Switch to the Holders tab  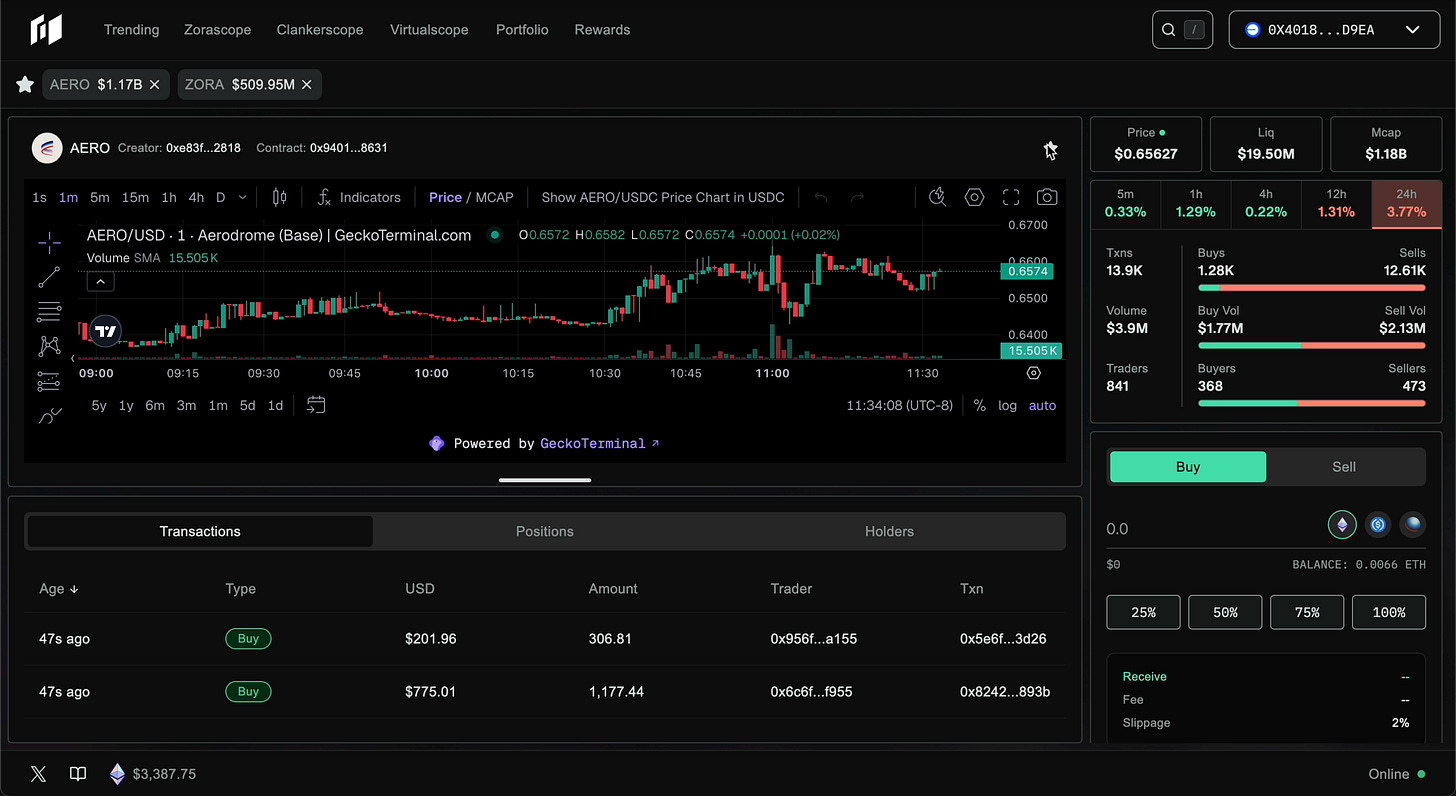tap(890, 531)
